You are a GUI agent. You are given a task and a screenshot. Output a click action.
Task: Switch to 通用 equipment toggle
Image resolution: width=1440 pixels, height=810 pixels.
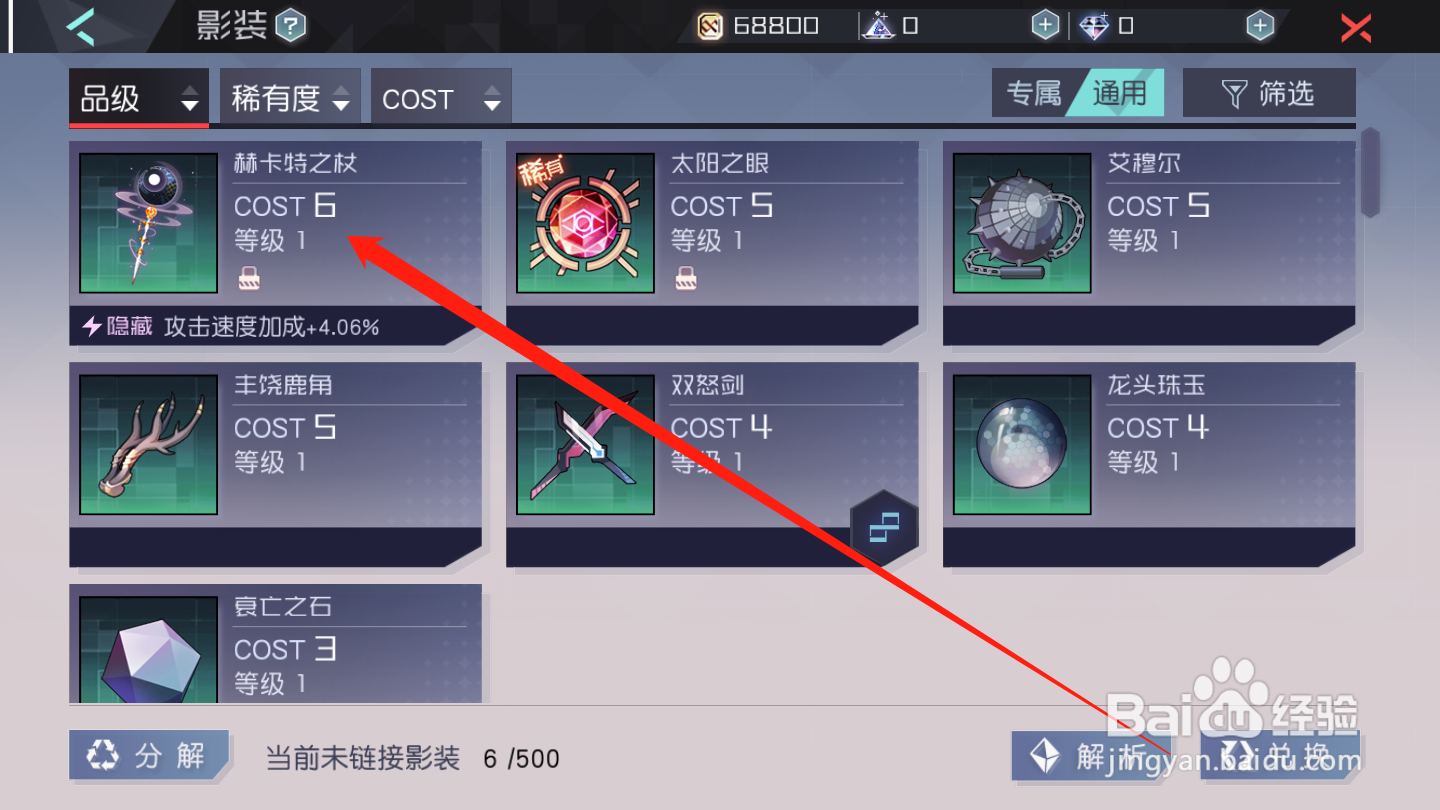1118,93
